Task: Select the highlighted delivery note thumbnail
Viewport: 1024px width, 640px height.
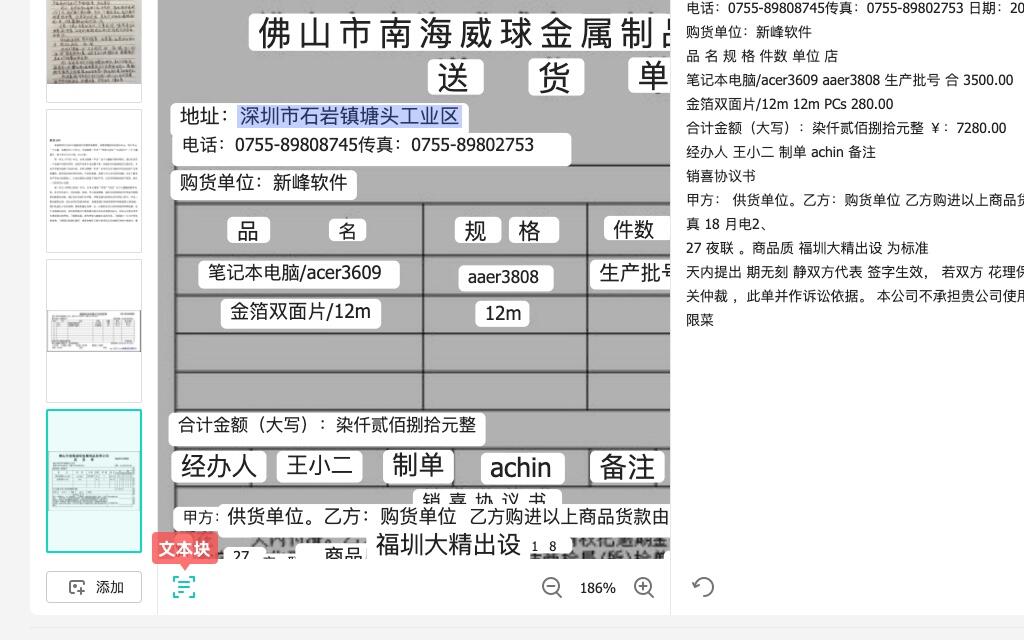Action: click(94, 481)
